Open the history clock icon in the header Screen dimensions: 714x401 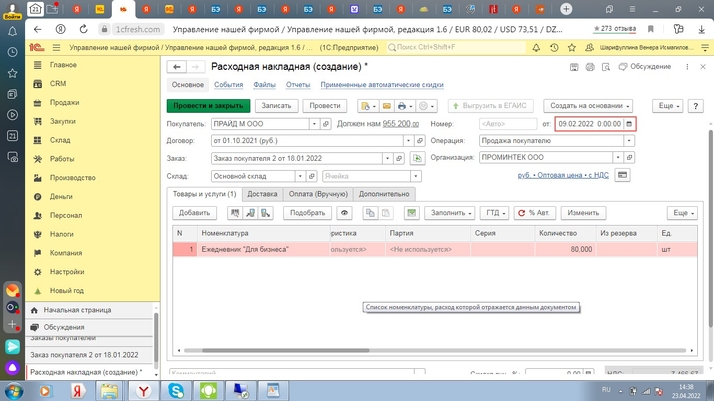[x=554, y=47]
